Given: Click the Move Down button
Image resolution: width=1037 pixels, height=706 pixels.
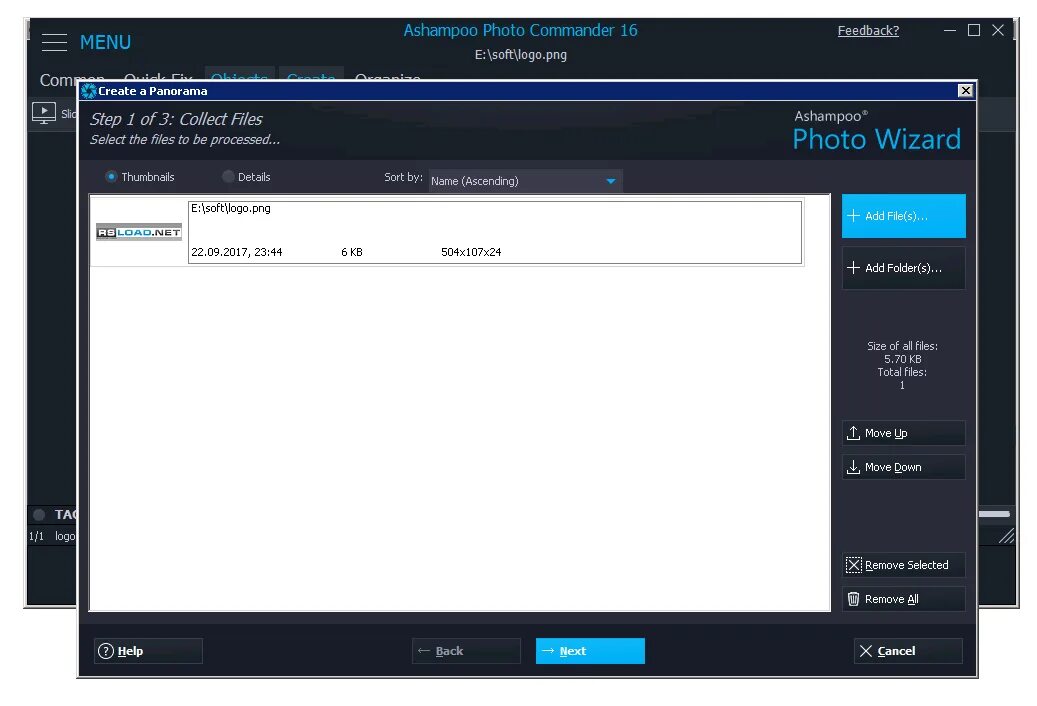Looking at the screenshot, I should [903, 467].
